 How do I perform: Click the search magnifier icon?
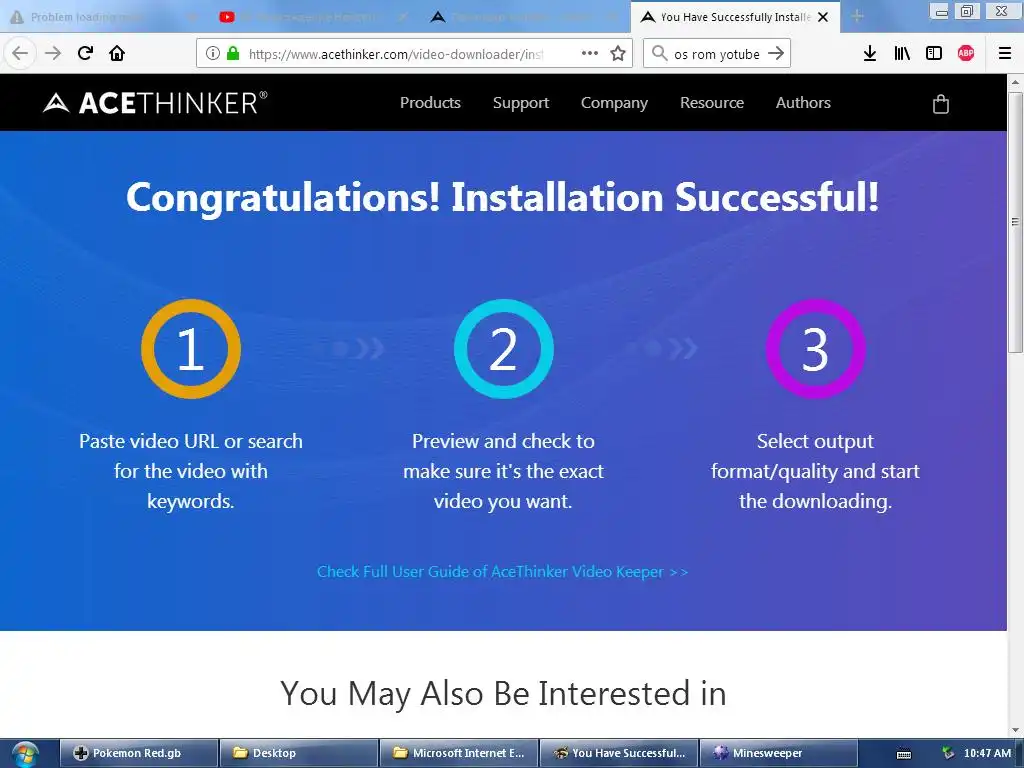[660, 54]
